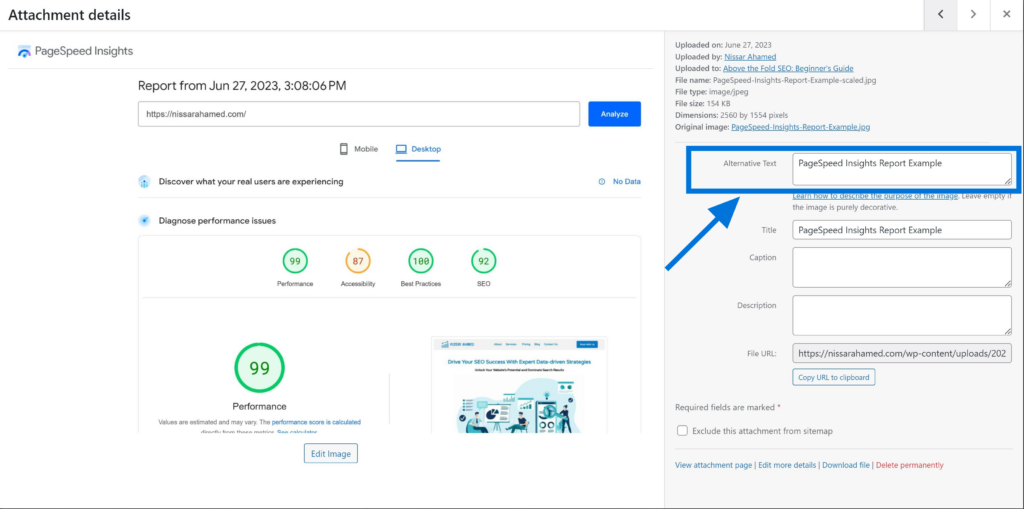Click the Performance score 99 gauge
This screenshot has height=509, width=1024.
tap(295, 261)
